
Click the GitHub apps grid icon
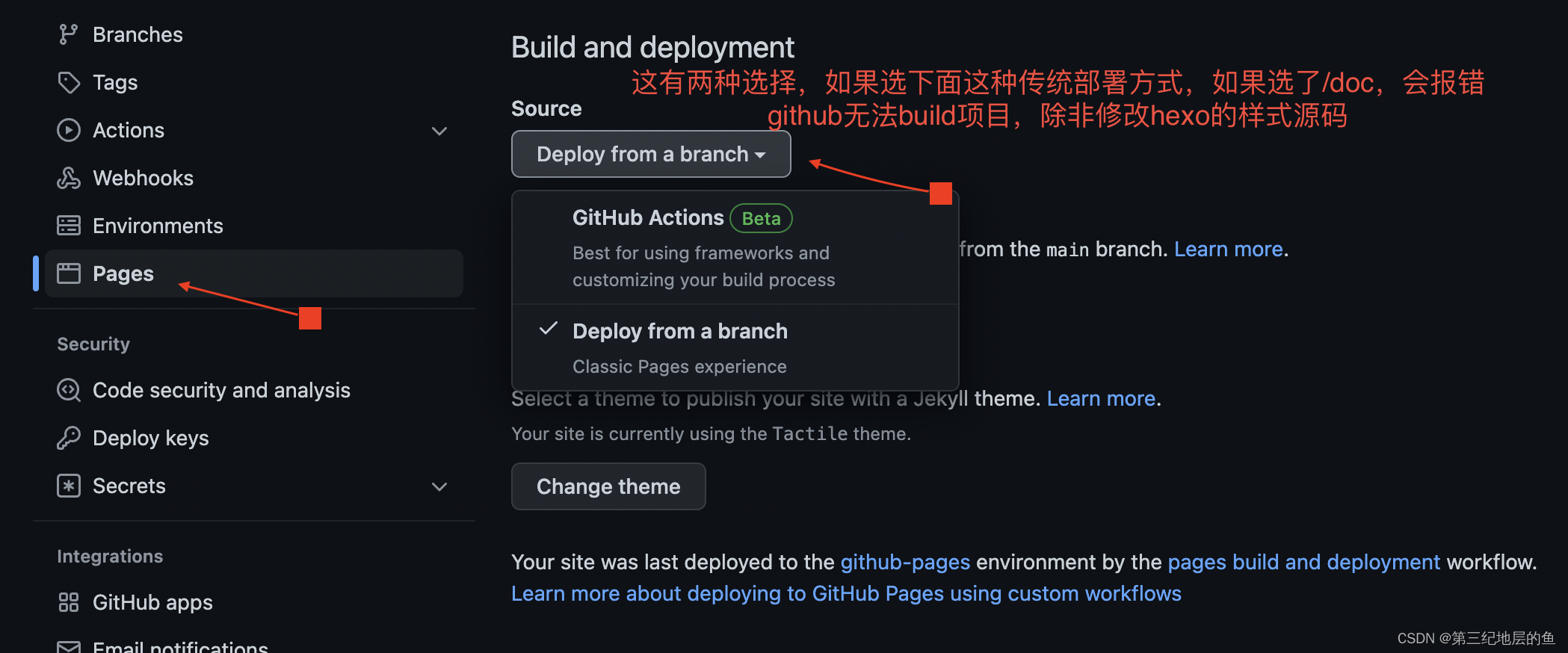tap(69, 602)
